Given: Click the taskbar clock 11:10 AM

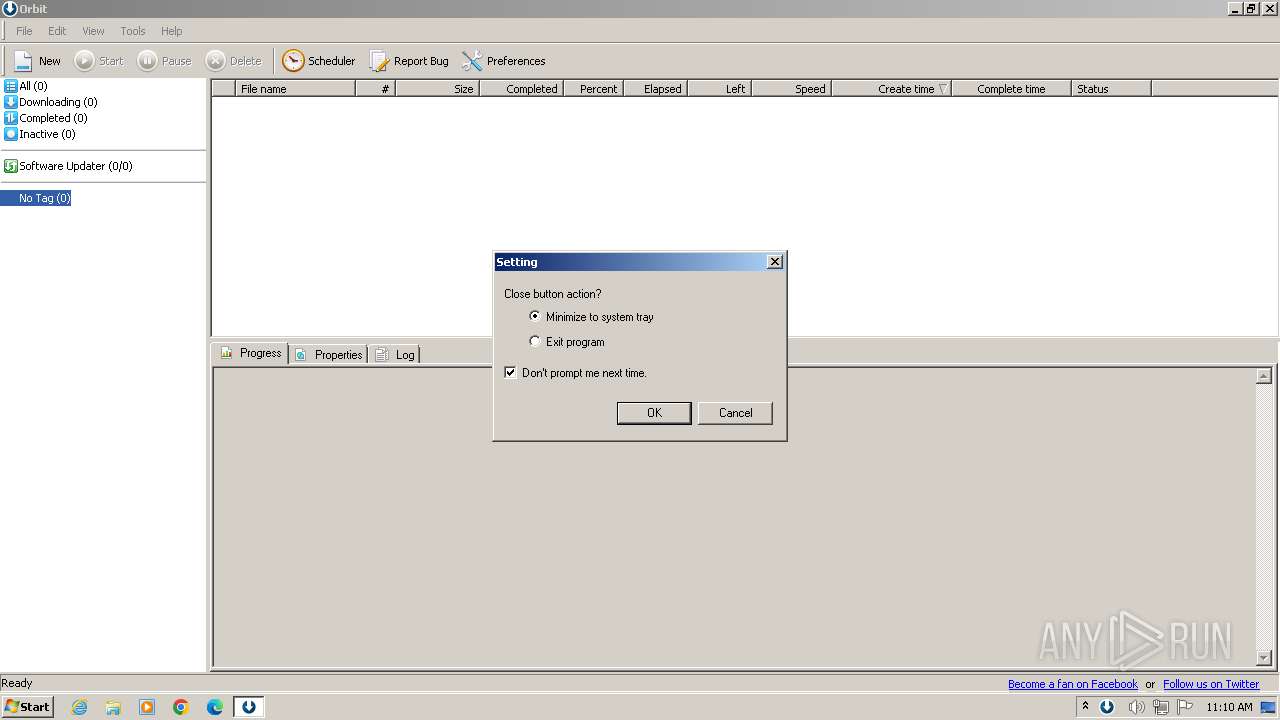Looking at the screenshot, I should coord(1229,707).
